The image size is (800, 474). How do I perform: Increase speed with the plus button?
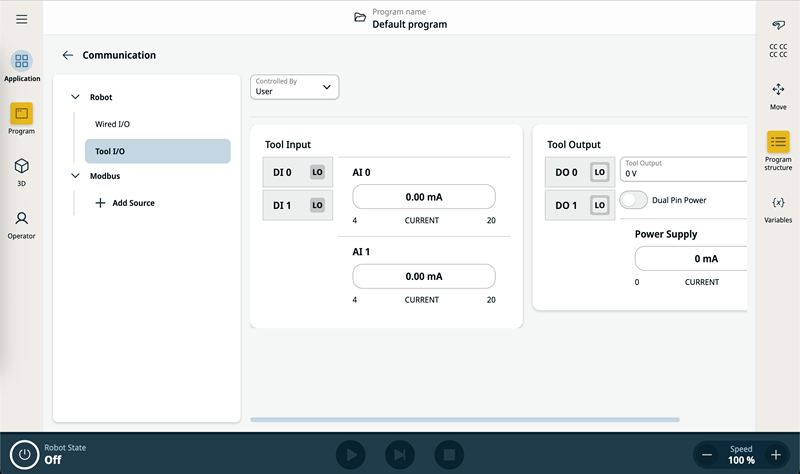[x=775, y=455]
